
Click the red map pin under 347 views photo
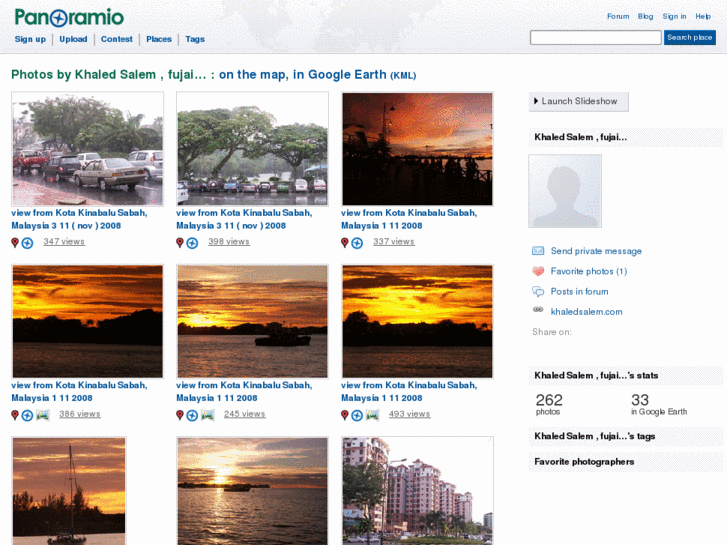point(15,243)
